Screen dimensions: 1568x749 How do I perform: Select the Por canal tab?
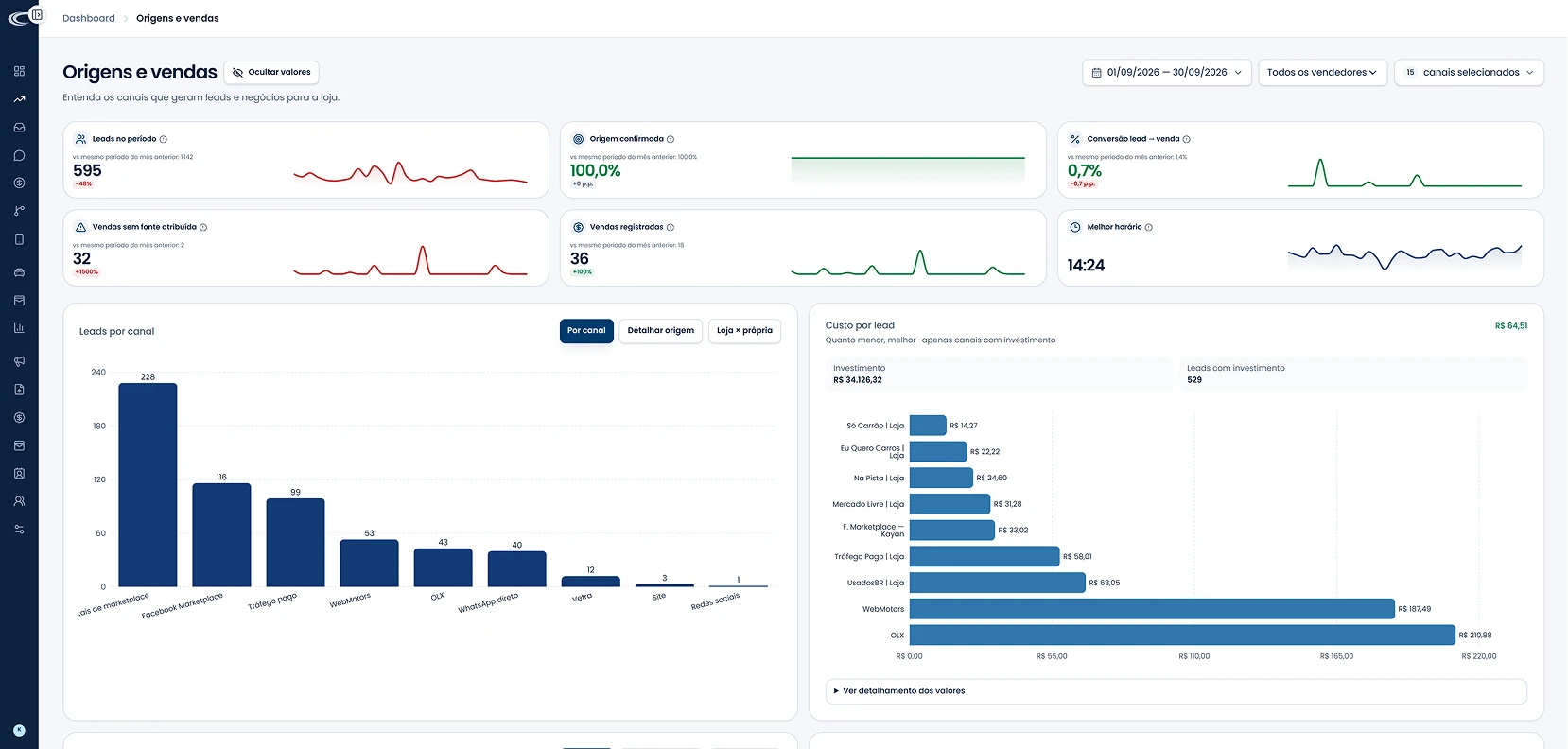pos(586,331)
